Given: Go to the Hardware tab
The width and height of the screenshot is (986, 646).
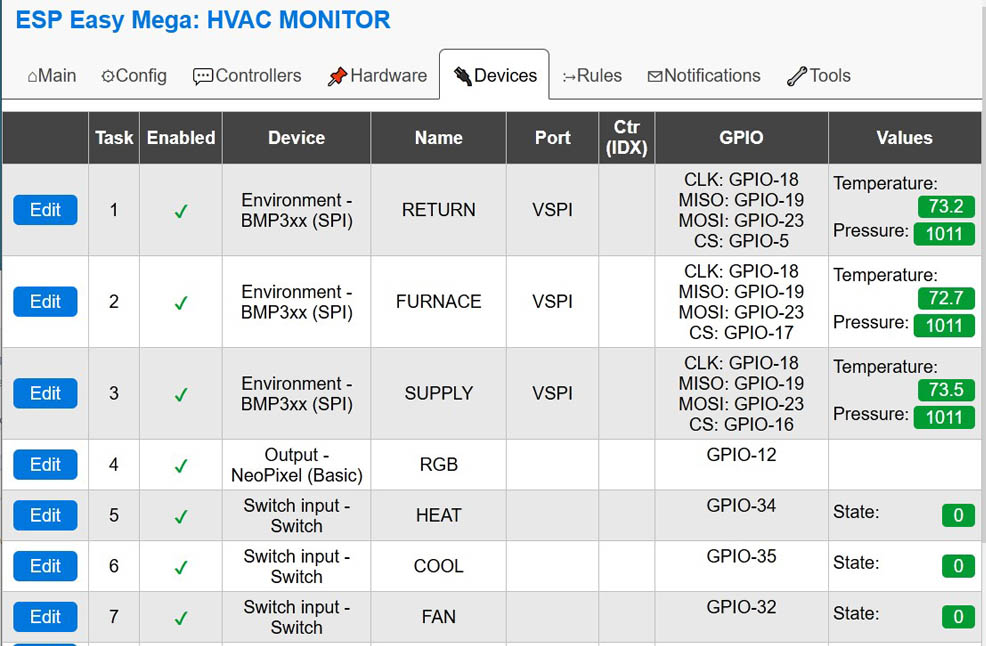Looking at the screenshot, I should tap(377, 76).
